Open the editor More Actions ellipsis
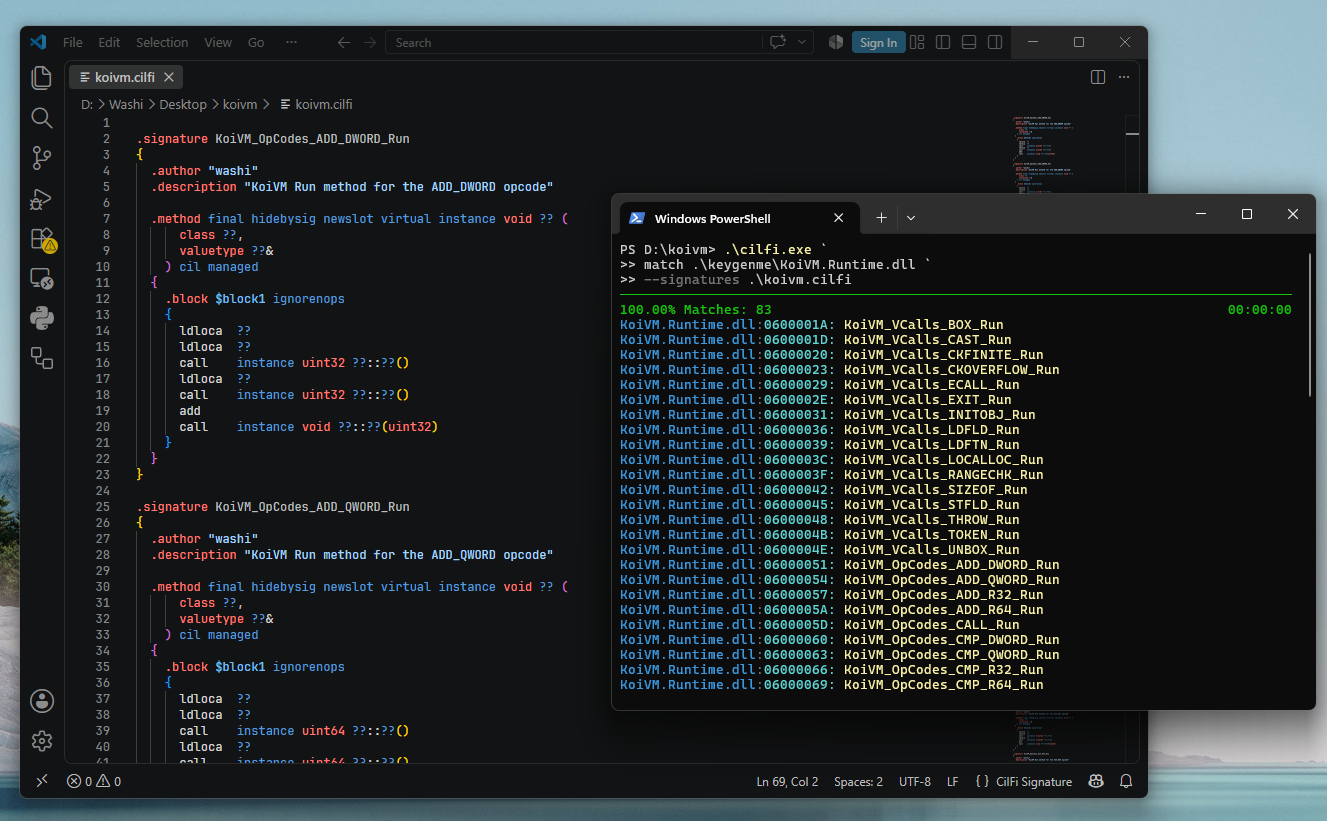This screenshot has height=821, width=1327. point(1125,77)
